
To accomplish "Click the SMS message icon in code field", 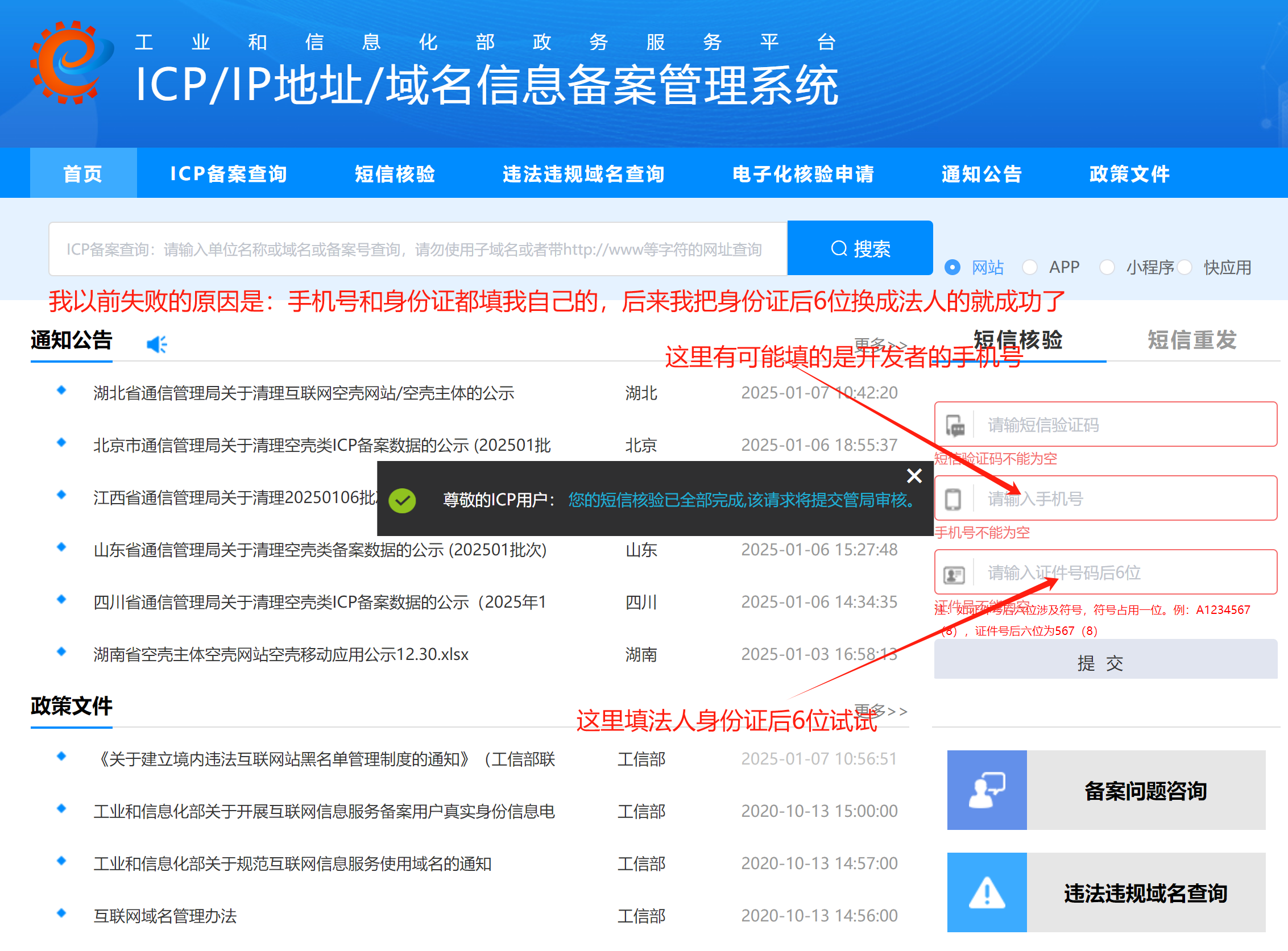I will pos(955,425).
